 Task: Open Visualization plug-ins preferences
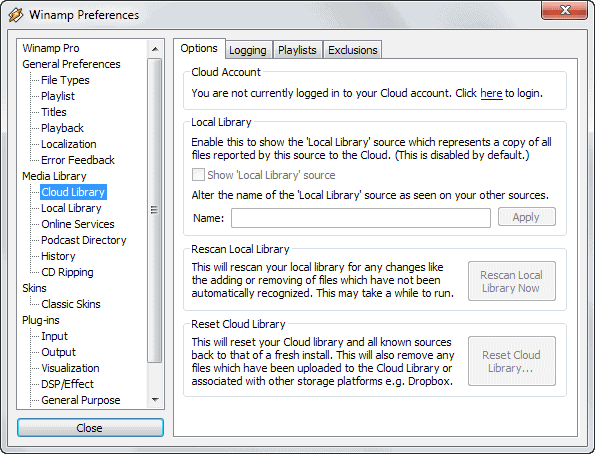pos(70,368)
